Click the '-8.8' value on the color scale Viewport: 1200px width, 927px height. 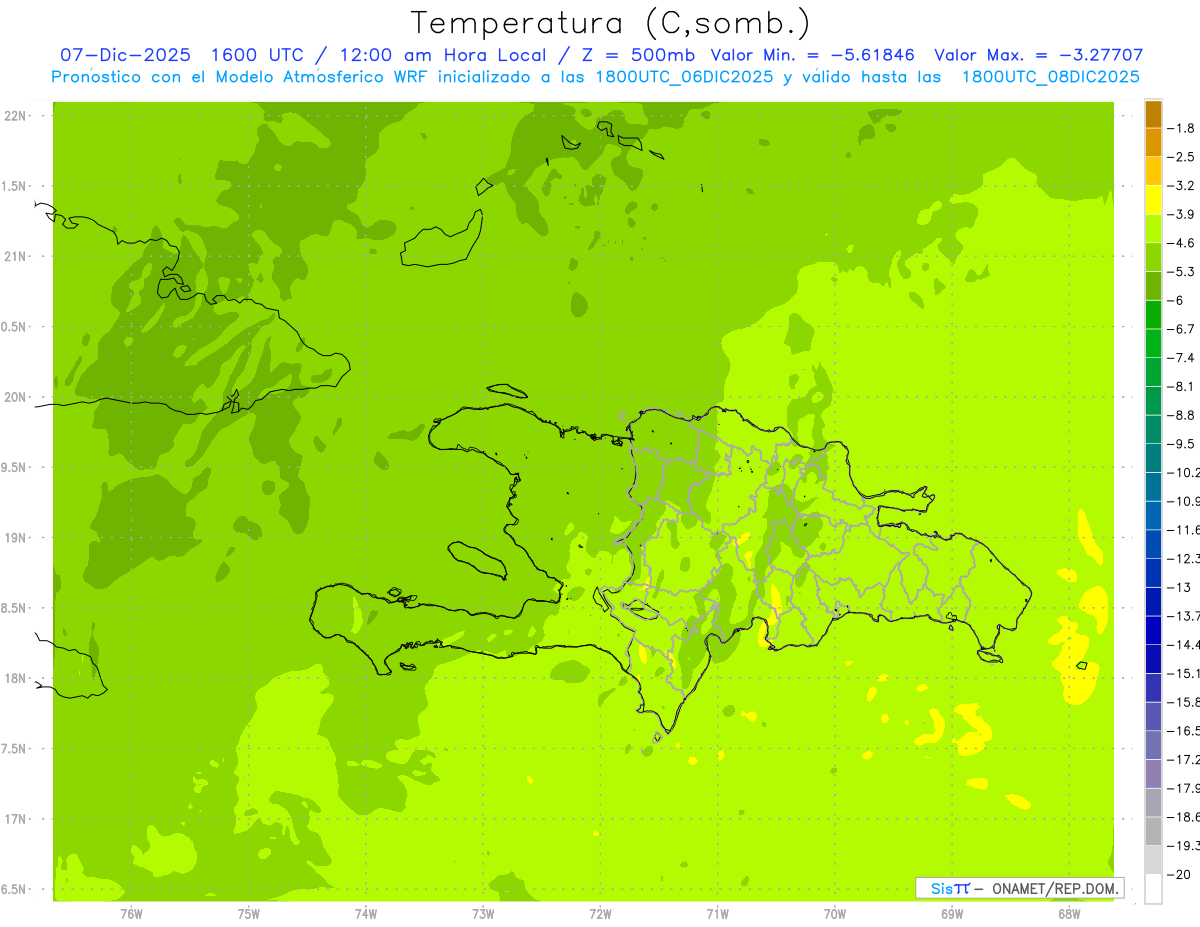[1181, 415]
